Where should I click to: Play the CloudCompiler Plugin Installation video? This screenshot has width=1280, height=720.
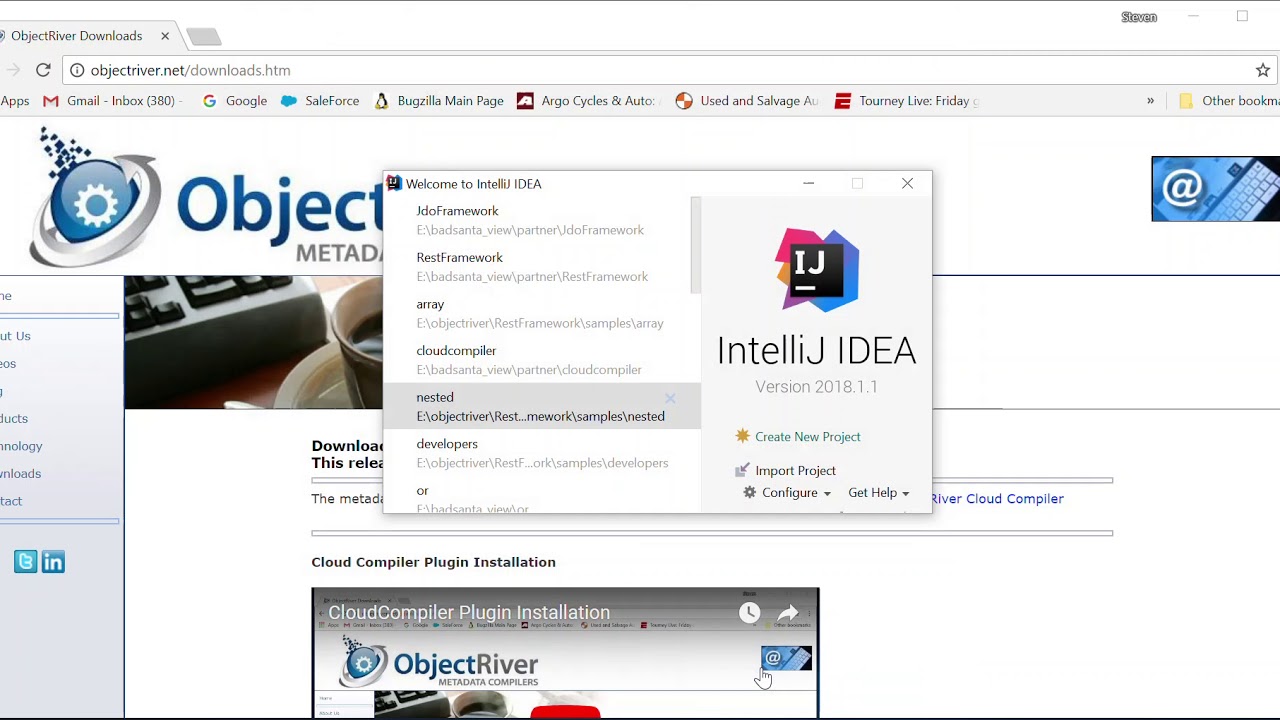point(565,712)
